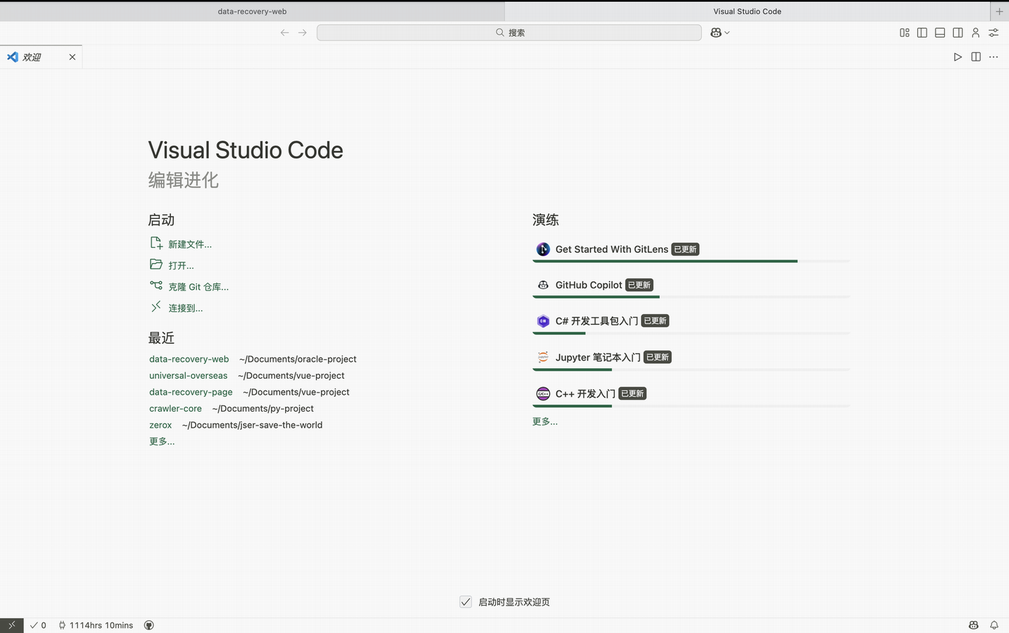The height and width of the screenshot is (633, 1009).
Task: Click the new file icon beside 新建文件
Action: (156, 243)
